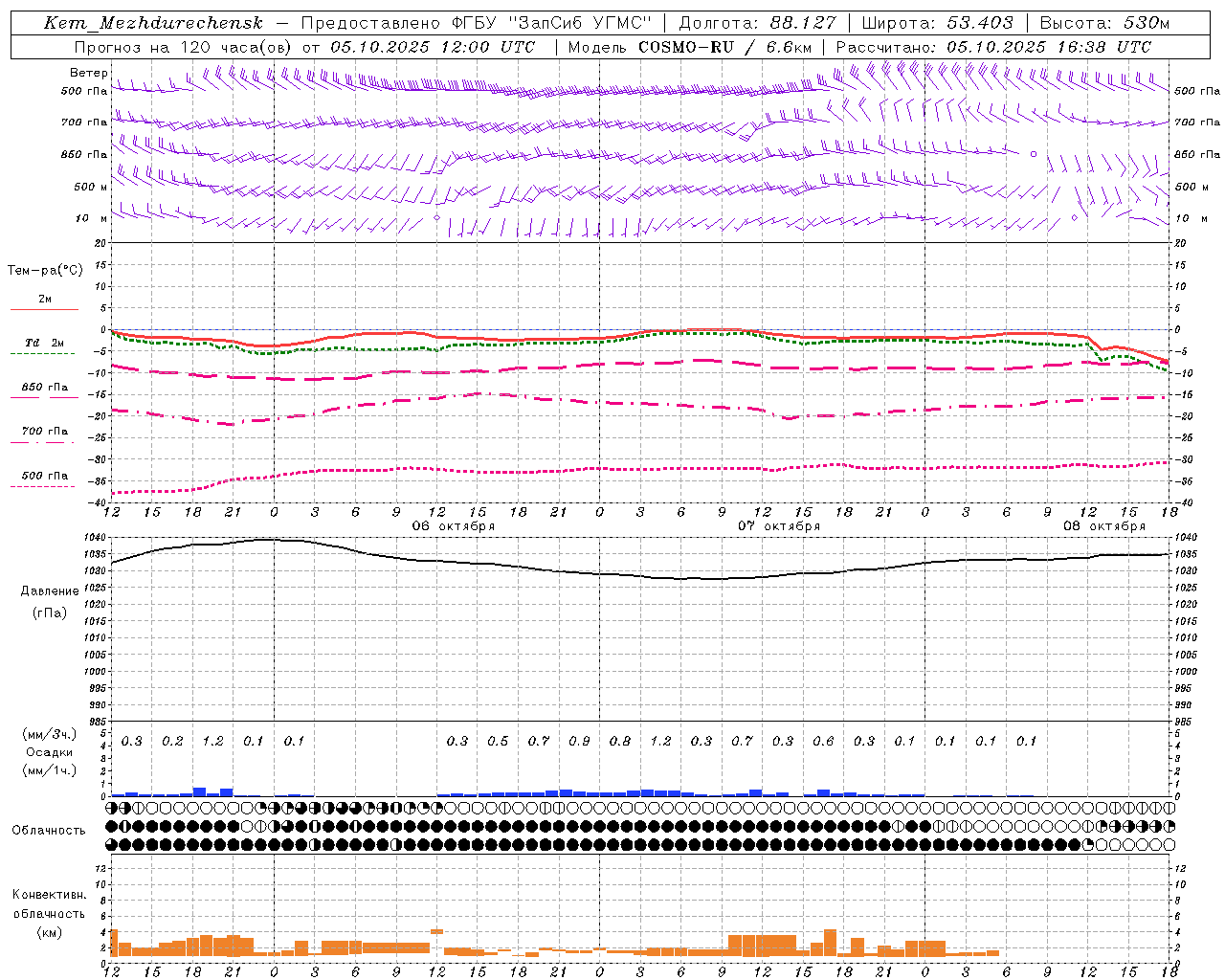Click 700 гПа entry in temperature legend

point(45,432)
